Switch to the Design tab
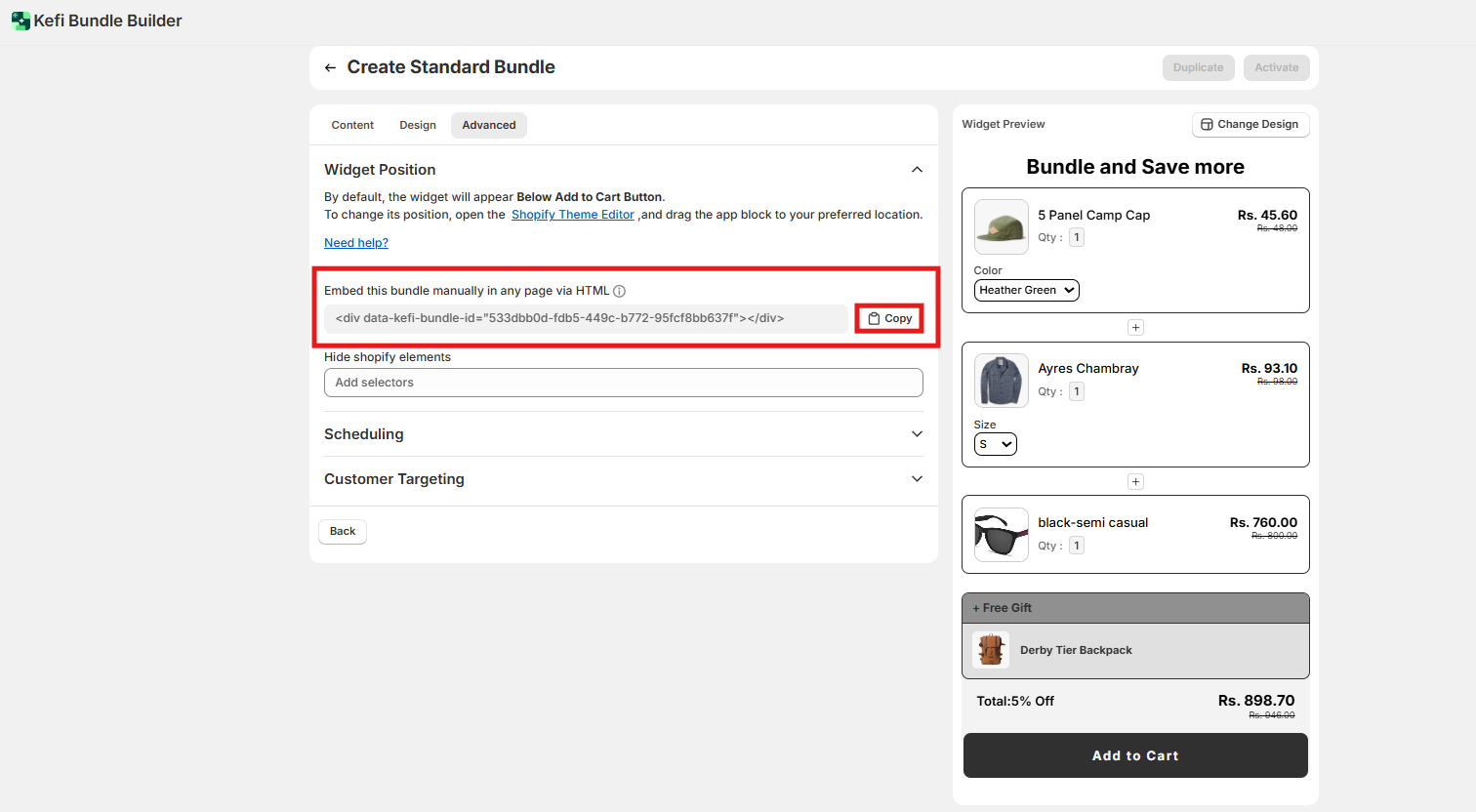1476x812 pixels. 418,125
